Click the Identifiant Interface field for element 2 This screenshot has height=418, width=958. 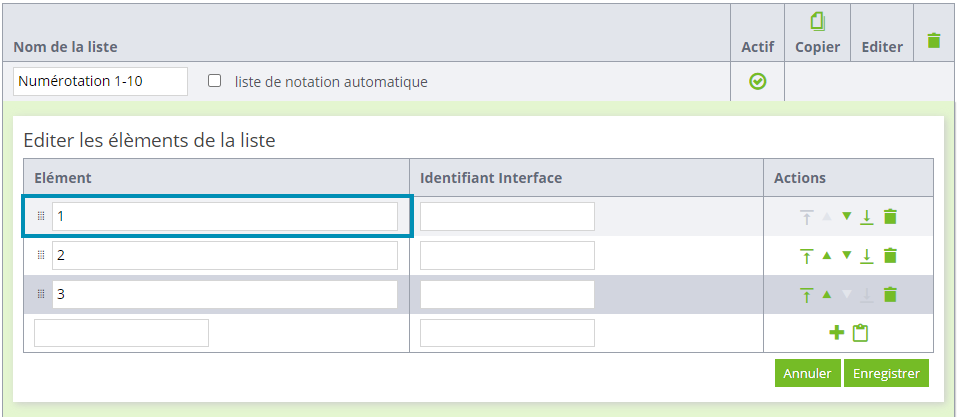coord(507,255)
